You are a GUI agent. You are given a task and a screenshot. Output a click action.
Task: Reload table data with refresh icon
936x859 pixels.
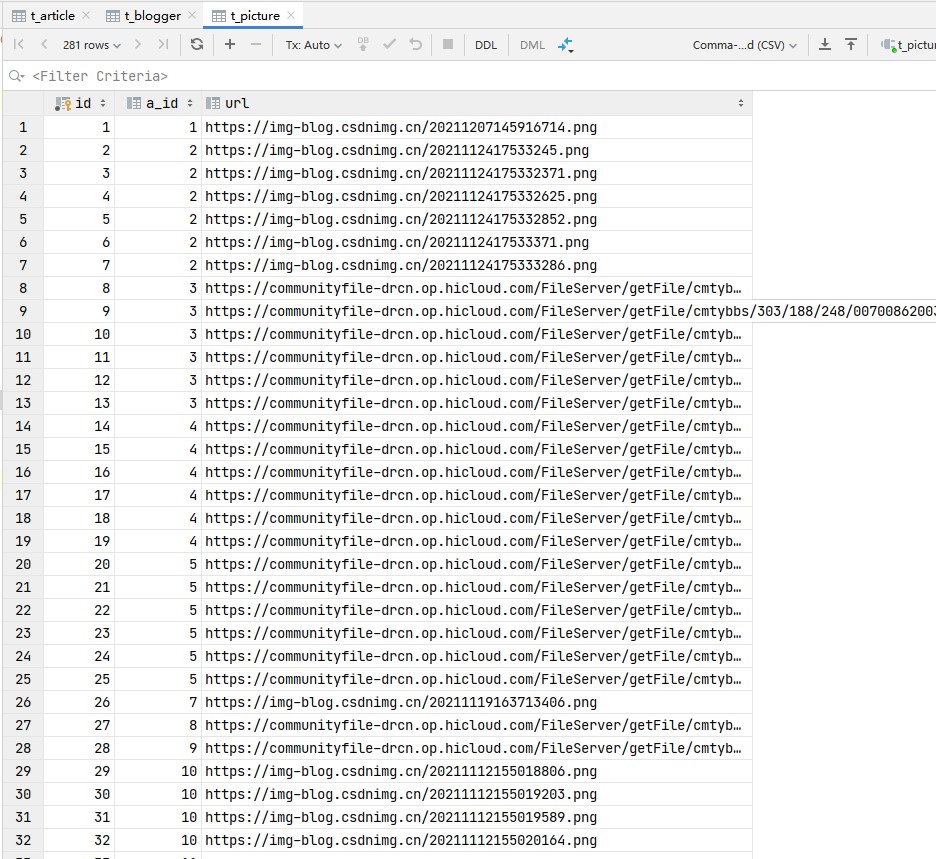click(x=196, y=44)
